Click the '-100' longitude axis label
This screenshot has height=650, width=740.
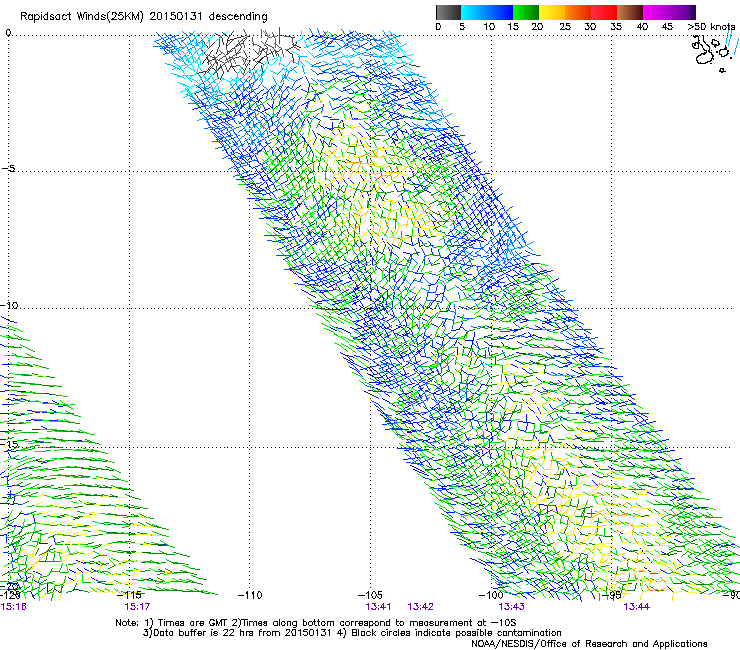click(491, 595)
